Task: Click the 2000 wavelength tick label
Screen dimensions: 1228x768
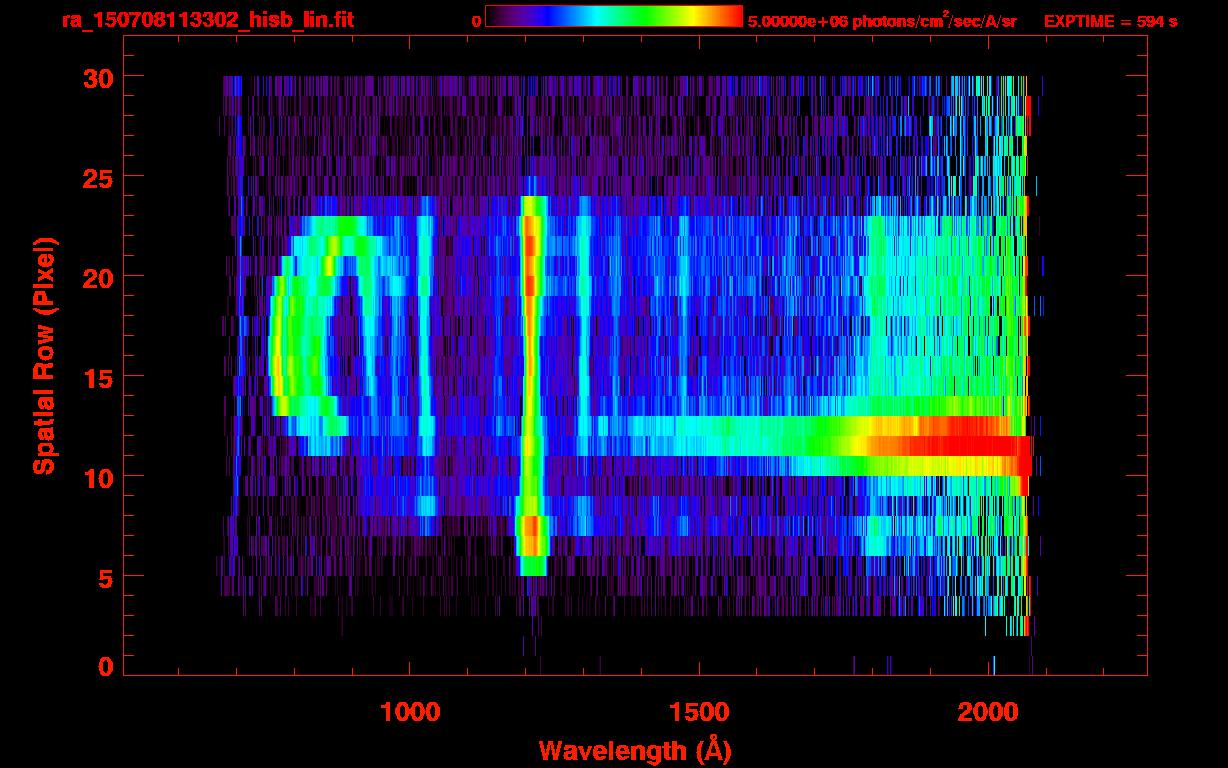Action: click(x=990, y=711)
